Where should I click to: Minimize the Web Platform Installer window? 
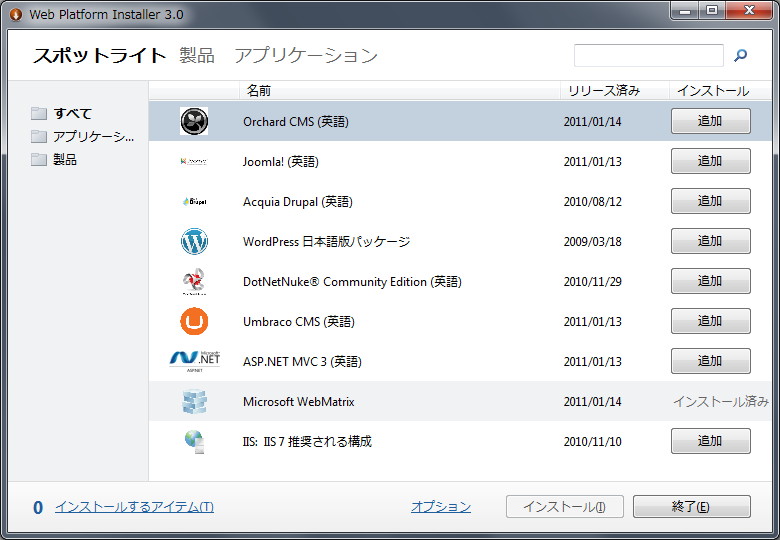[685, 10]
